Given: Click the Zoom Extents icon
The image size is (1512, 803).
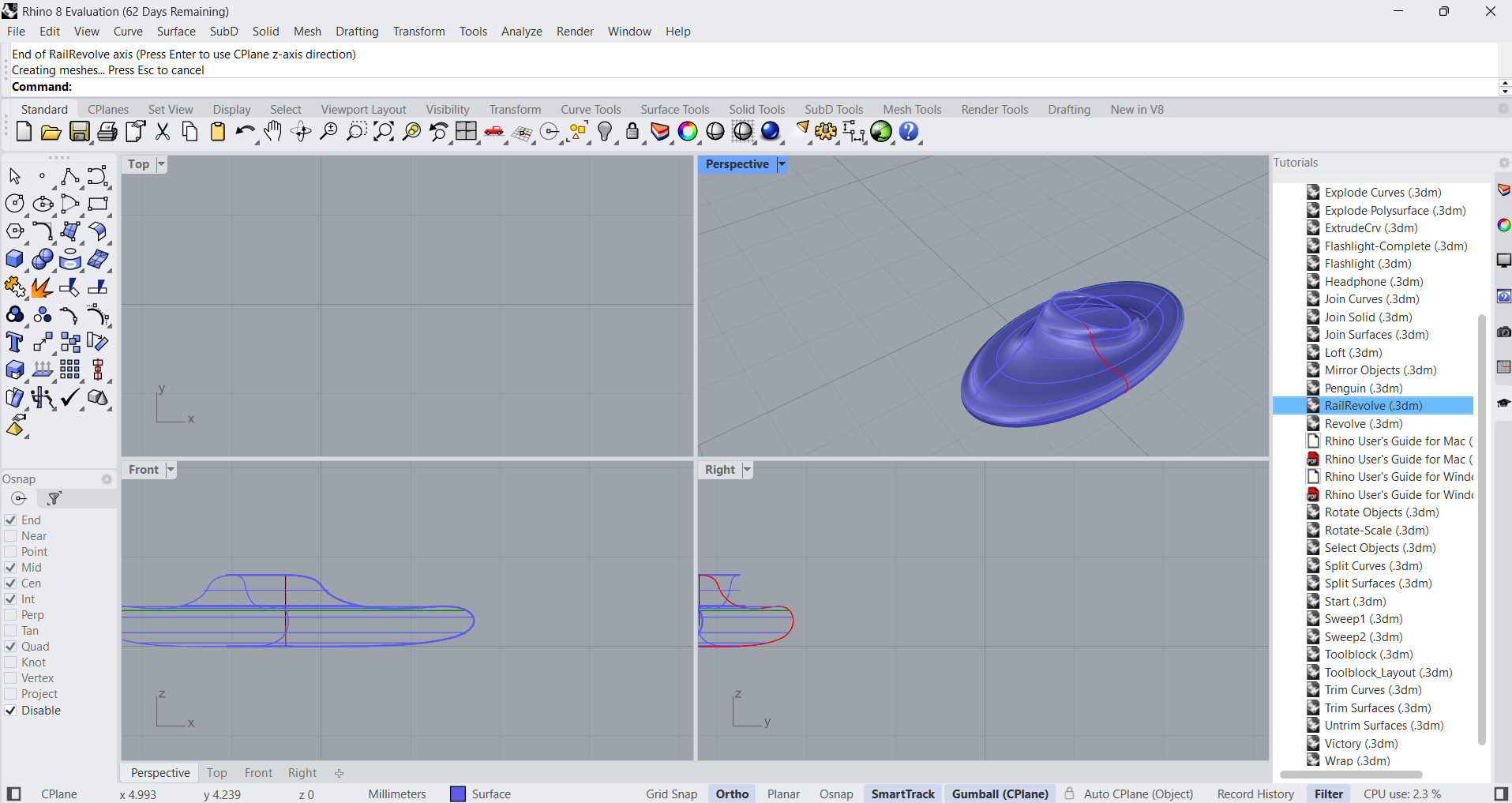Looking at the screenshot, I should pyautogui.click(x=384, y=132).
